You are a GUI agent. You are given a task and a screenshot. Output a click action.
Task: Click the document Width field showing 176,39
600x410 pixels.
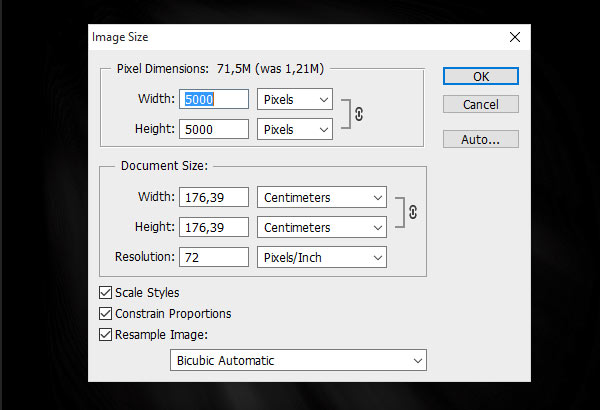click(215, 197)
